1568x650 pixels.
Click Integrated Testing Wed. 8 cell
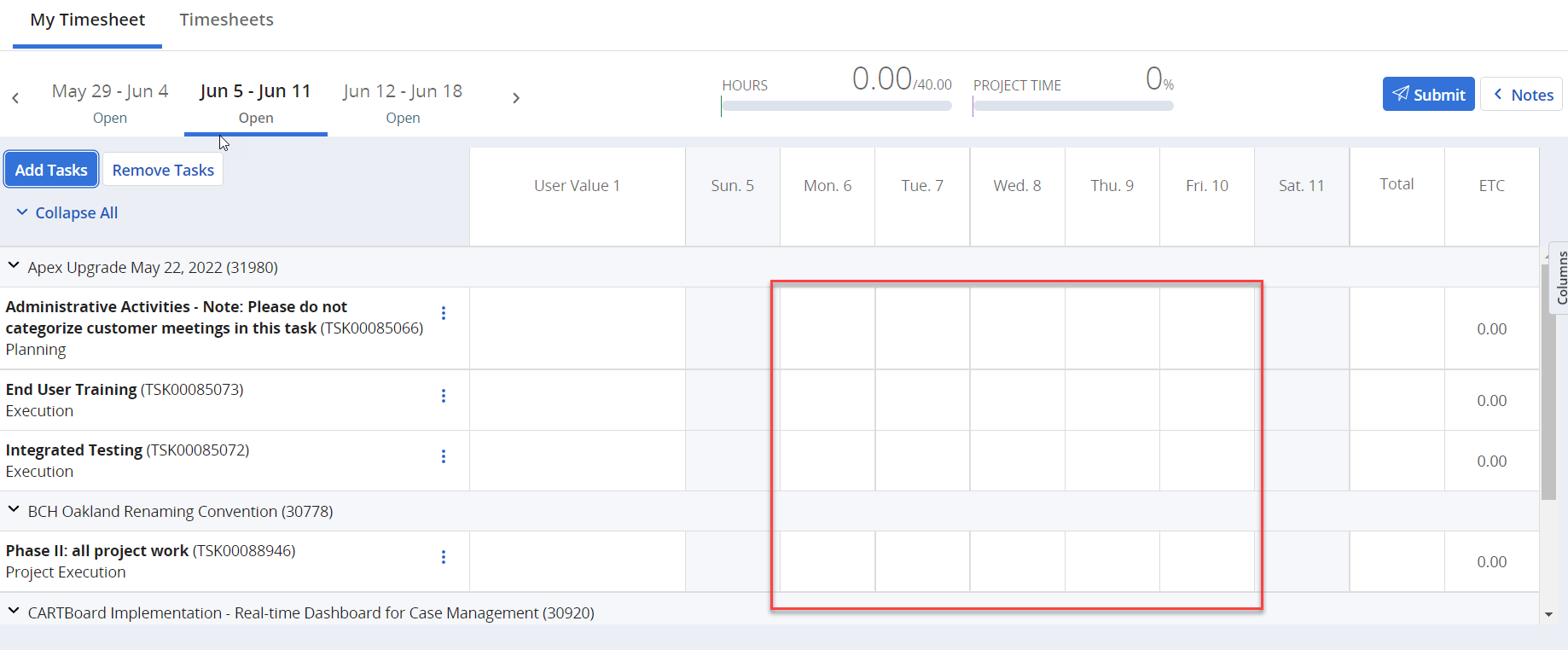click(1017, 461)
